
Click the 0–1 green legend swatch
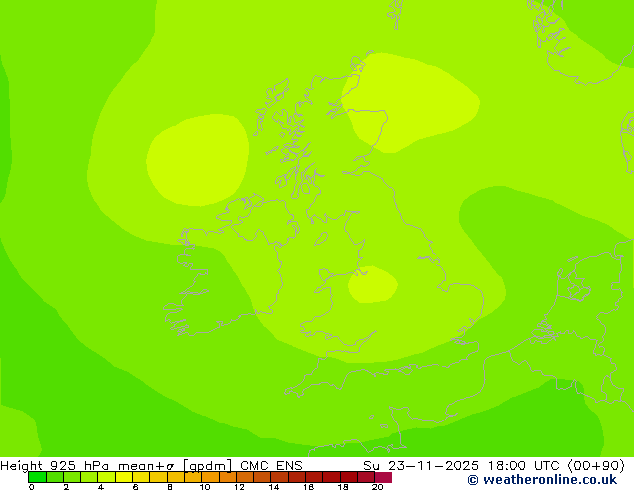38,477
